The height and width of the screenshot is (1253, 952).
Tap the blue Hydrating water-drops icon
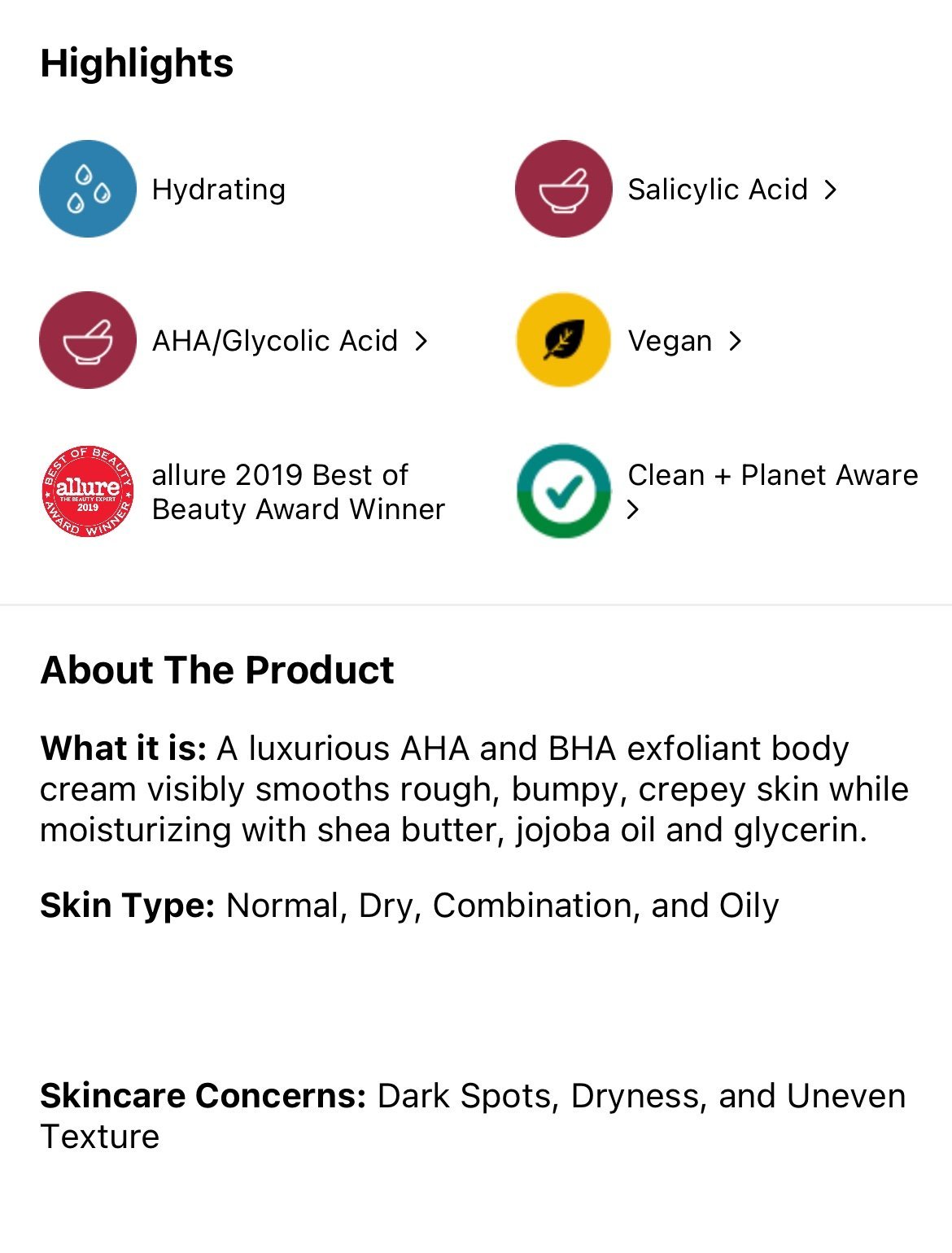(x=88, y=189)
